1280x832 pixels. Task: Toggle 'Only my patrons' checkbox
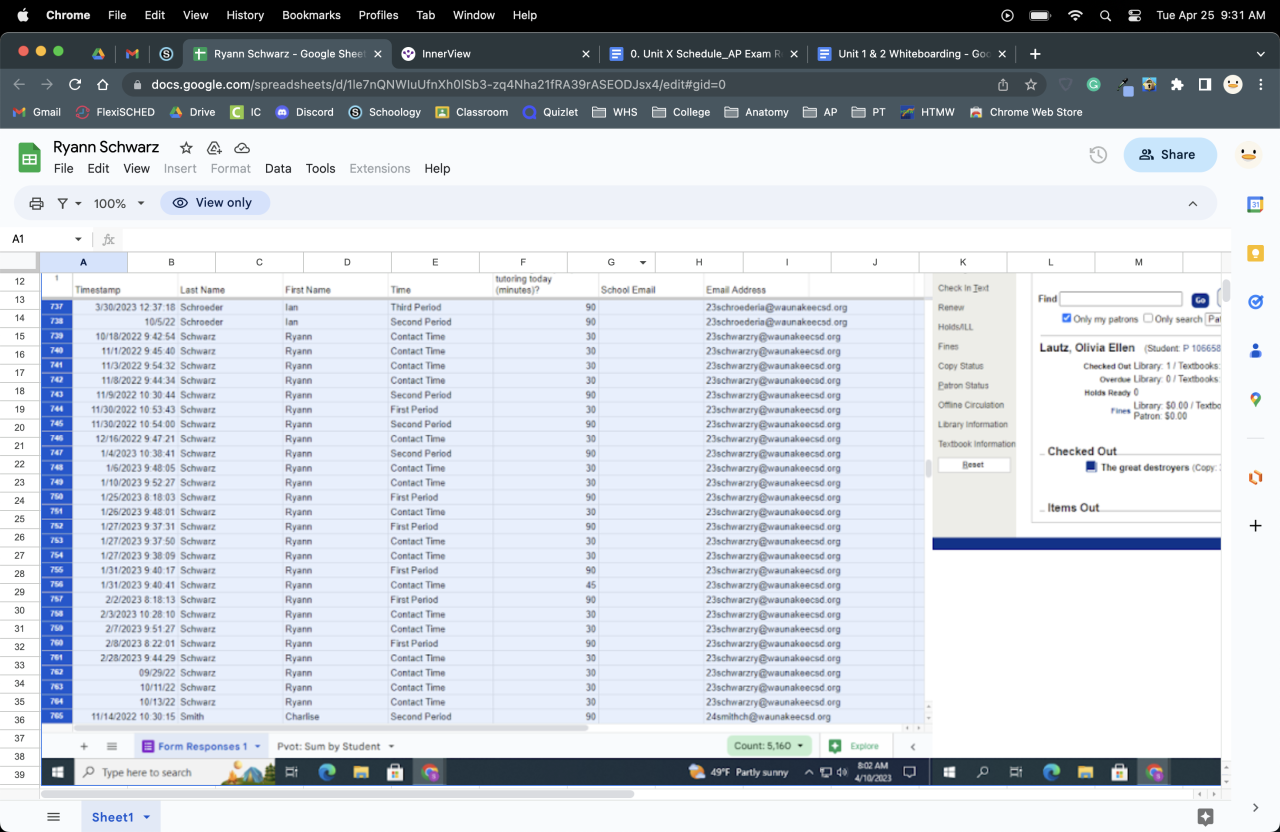1066,319
